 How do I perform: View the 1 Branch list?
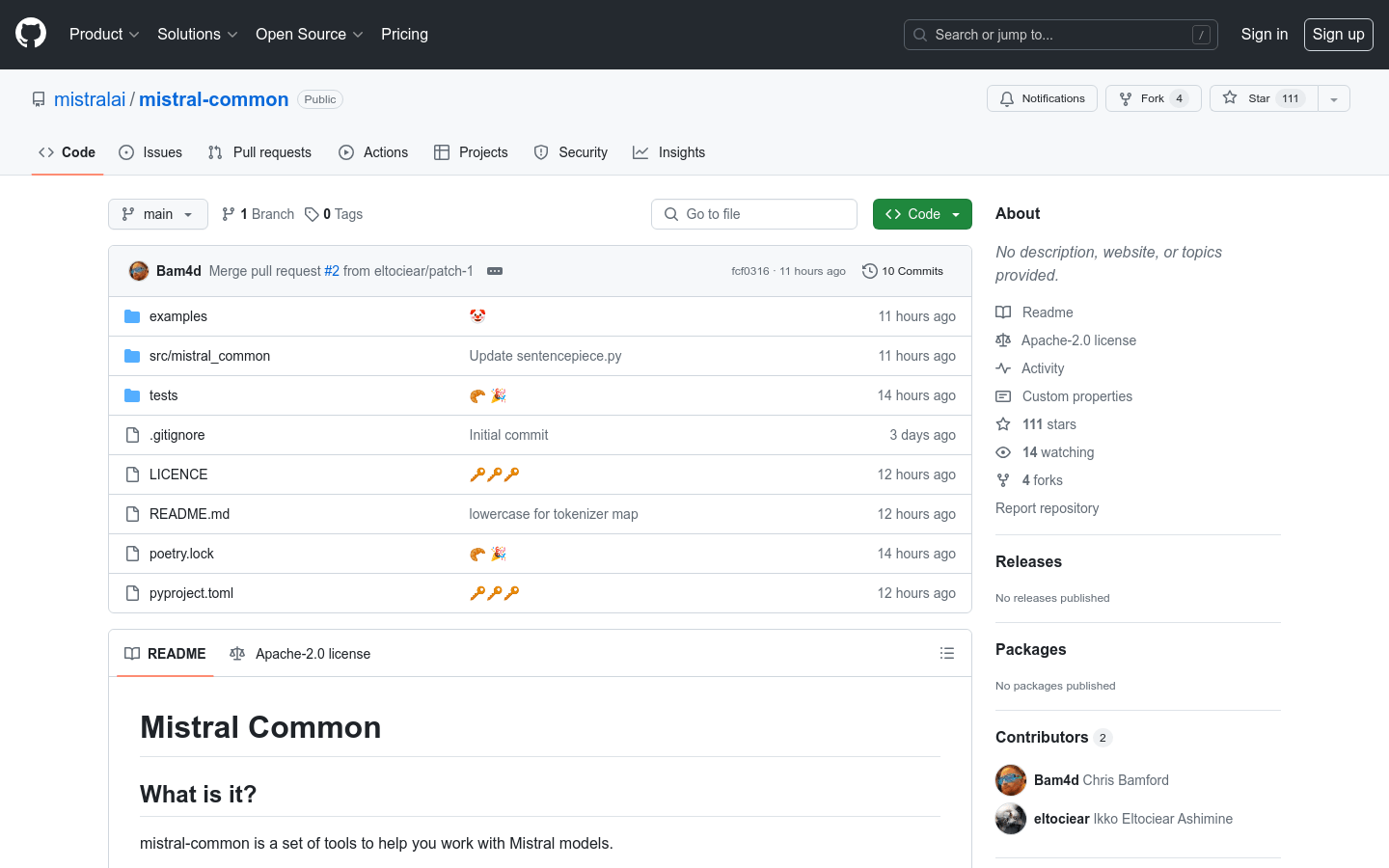click(x=258, y=214)
